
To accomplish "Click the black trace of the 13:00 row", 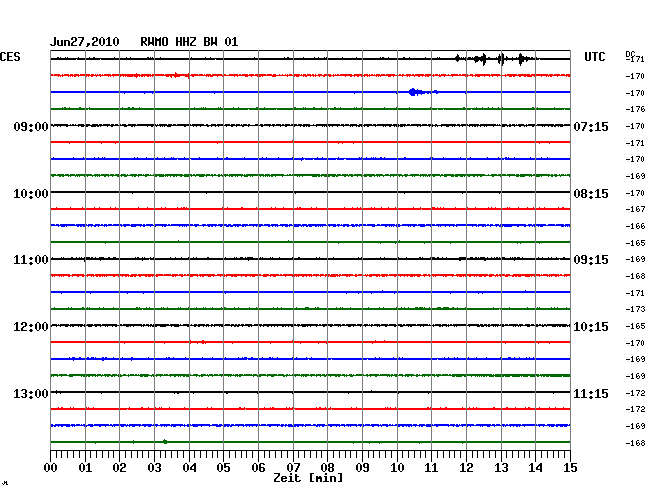I will pos(310,392).
